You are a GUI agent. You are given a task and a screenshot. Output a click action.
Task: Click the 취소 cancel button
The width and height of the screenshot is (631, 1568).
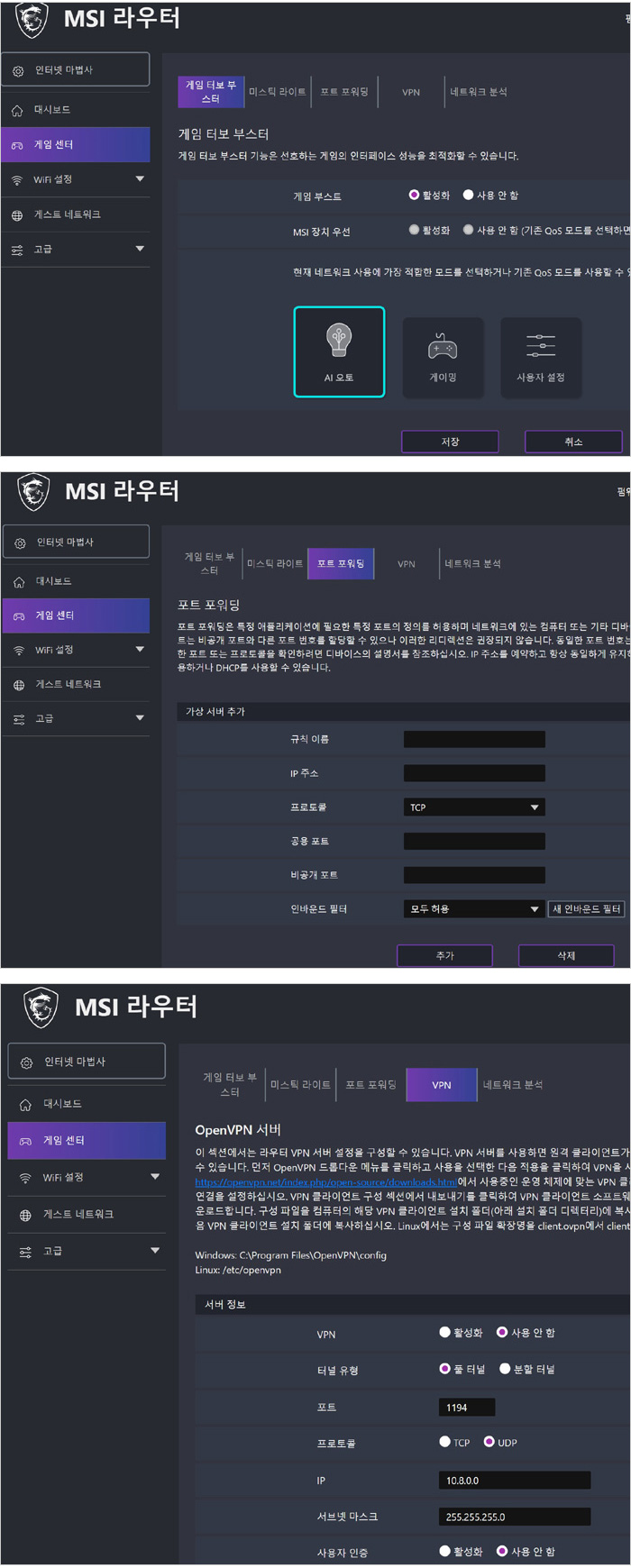click(573, 442)
